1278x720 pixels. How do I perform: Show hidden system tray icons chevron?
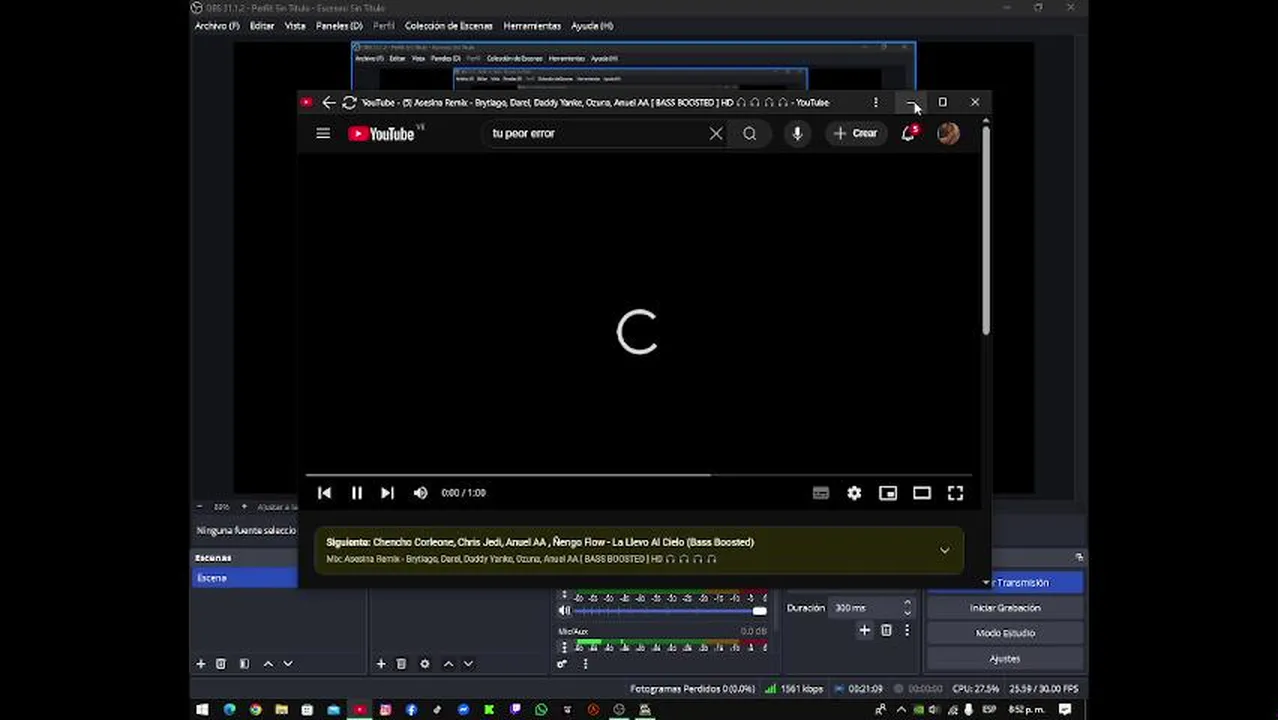point(900,710)
